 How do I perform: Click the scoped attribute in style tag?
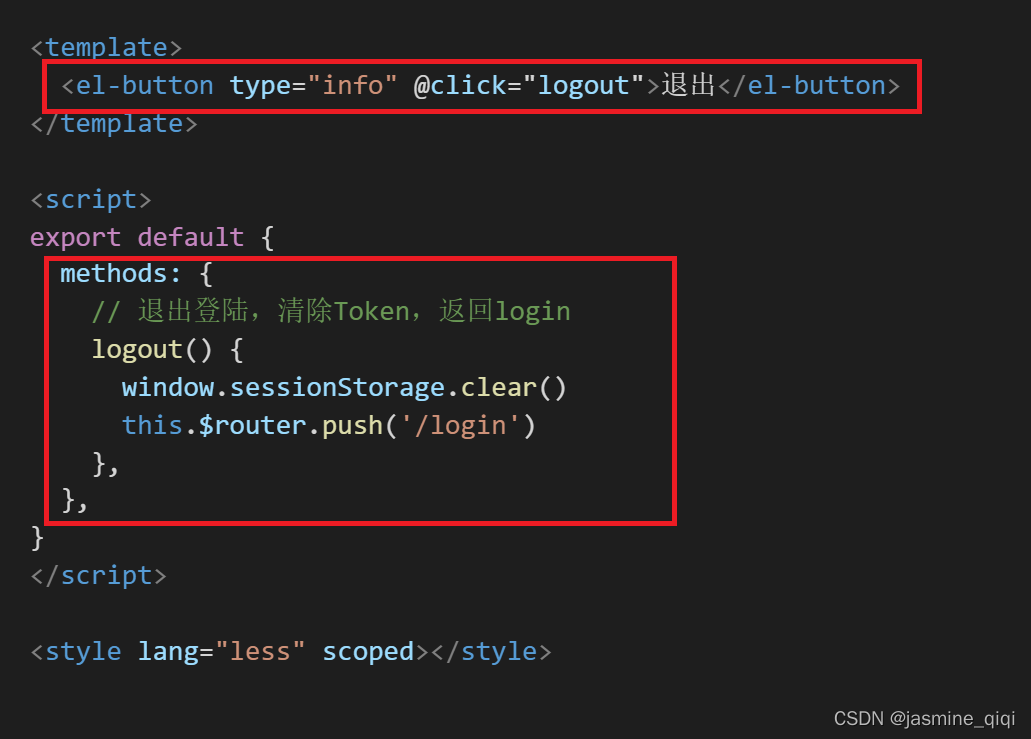click(x=368, y=652)
